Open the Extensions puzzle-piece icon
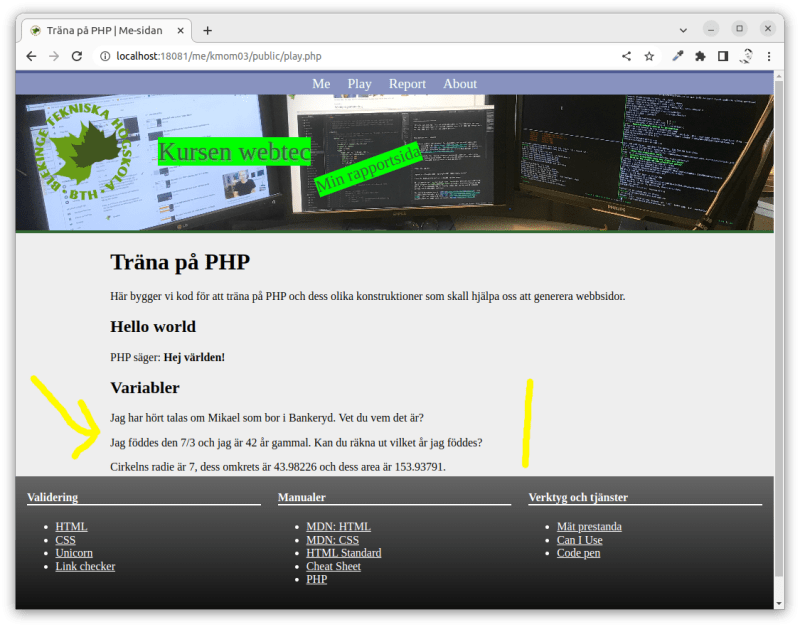800x627 pixels. (x=701, y=56)
